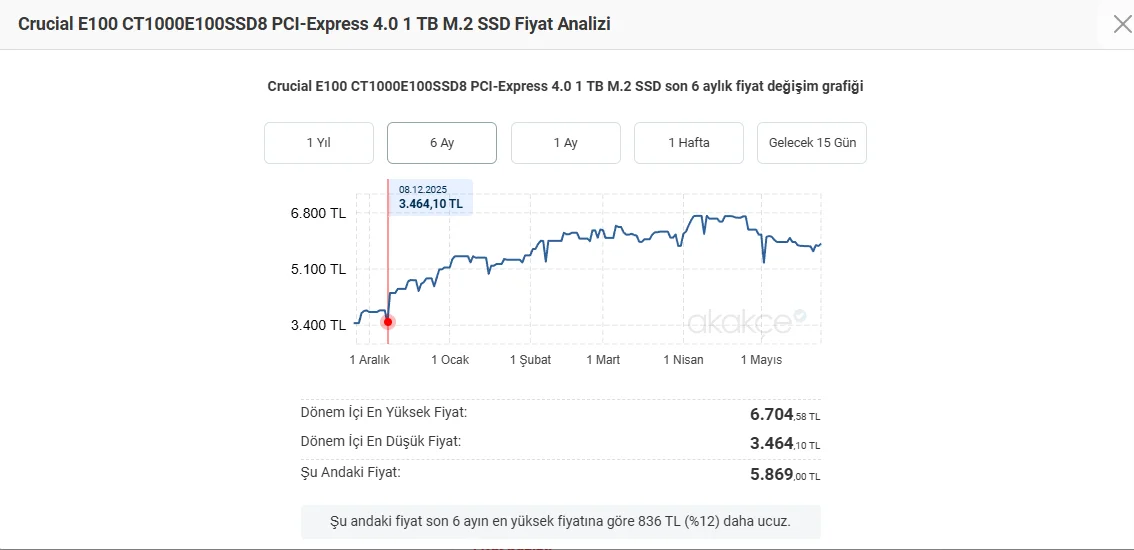The height and width of the screenshot is (550, 1134).
Task: Click the lowest price value 3.464 TL
Action: pos(785,444)
